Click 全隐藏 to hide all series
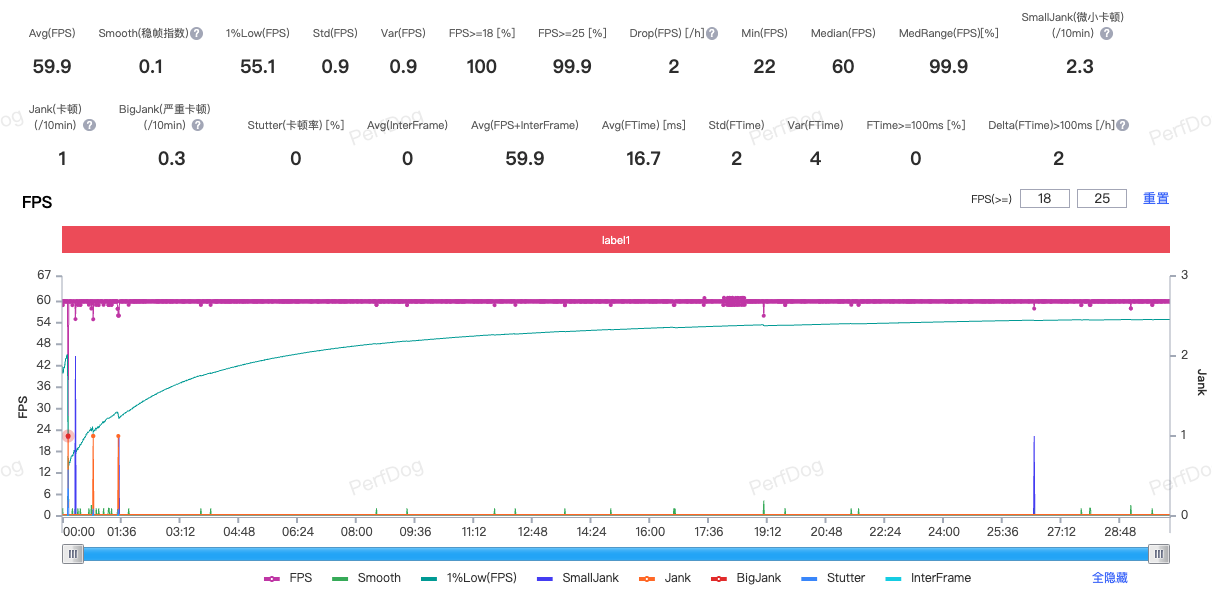 (1110, 578)
